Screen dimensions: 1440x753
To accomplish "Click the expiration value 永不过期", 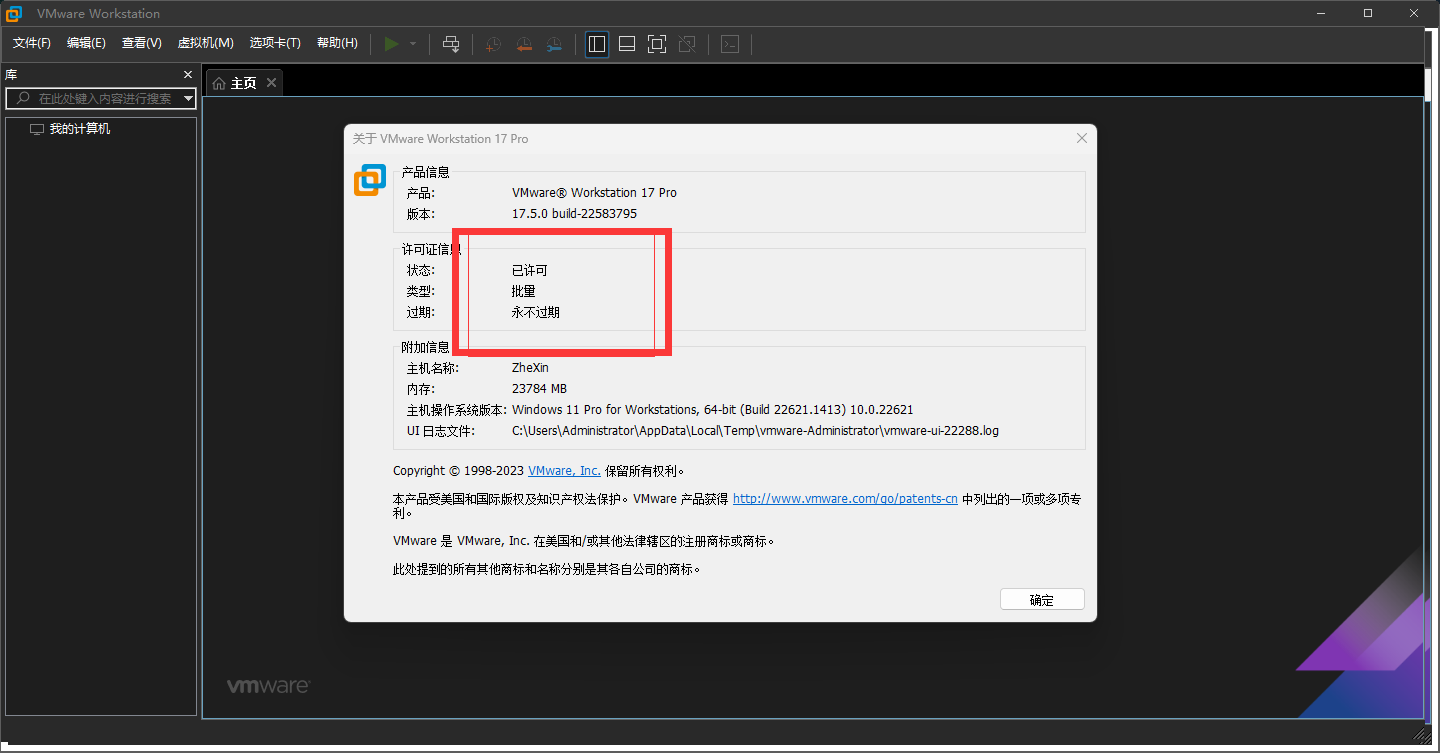I will [535, 313].
